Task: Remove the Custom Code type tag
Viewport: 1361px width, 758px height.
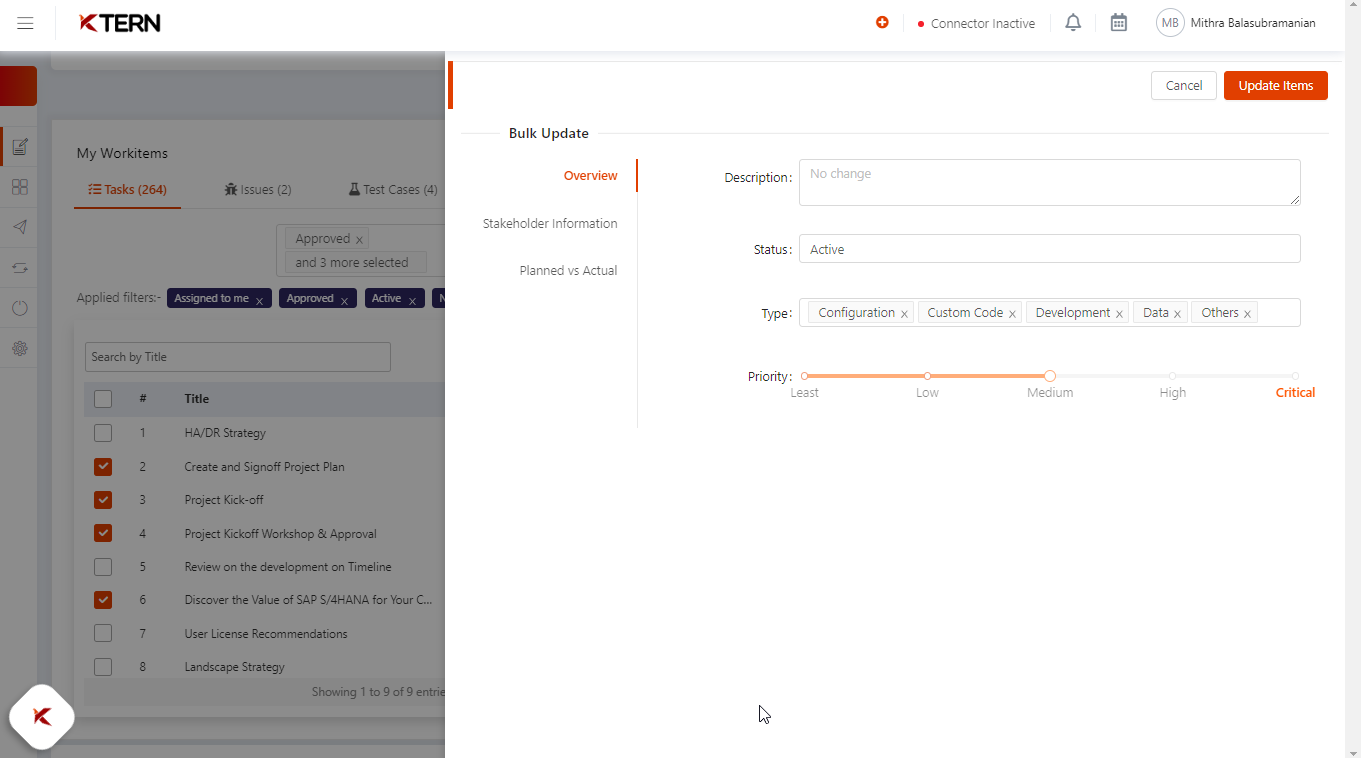Action: tap(1012, 314)
